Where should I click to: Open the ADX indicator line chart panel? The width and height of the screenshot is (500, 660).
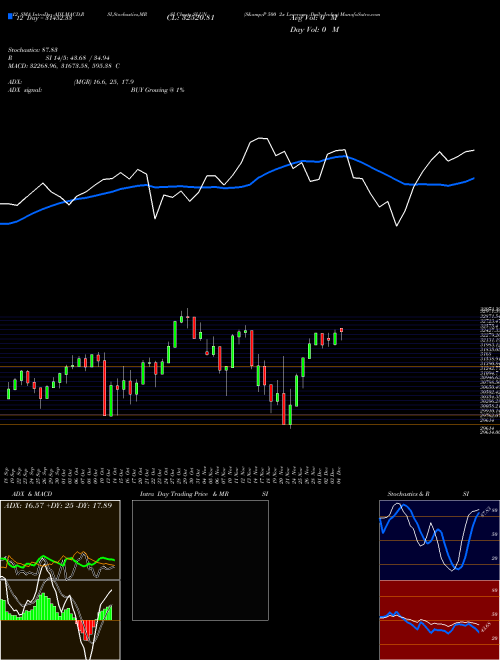(x=60, y=540)
